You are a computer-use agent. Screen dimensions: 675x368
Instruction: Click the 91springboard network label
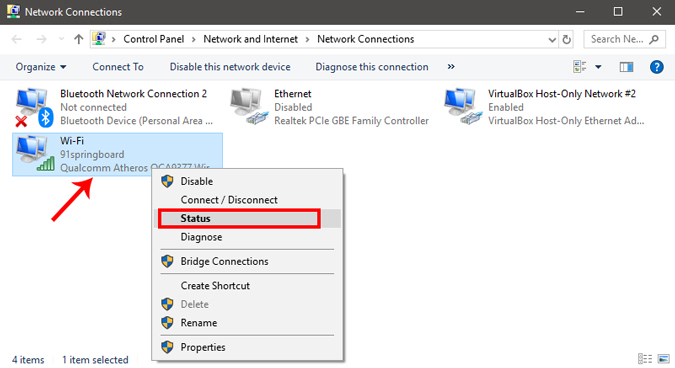pyautogui.click(x=92, y=154)
